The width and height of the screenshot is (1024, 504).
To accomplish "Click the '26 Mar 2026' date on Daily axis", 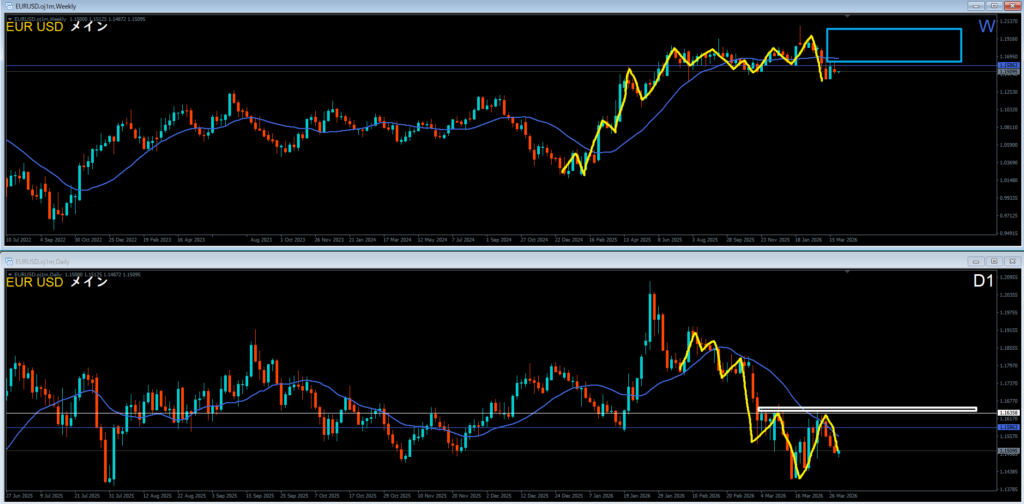I will click(x=843, y=496).
